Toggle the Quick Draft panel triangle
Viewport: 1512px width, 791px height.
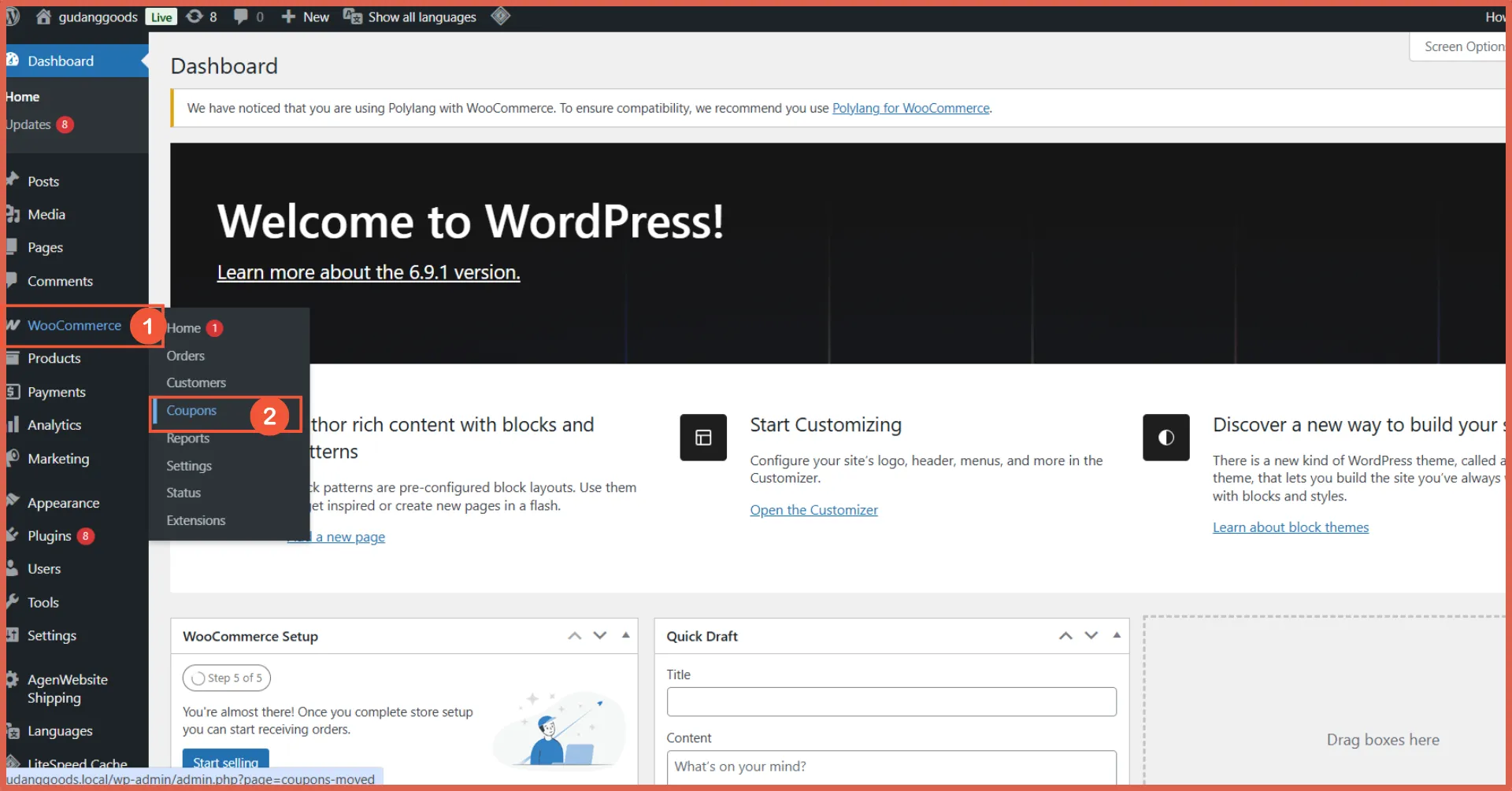[x=1117, y=635]
